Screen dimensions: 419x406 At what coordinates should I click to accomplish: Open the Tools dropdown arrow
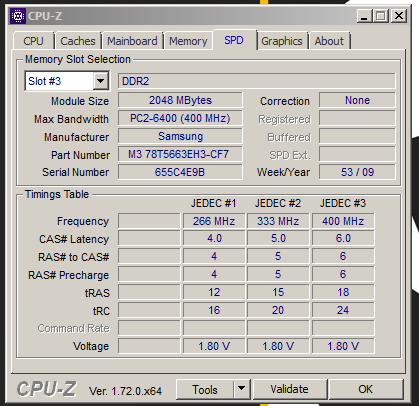[242, 389]
